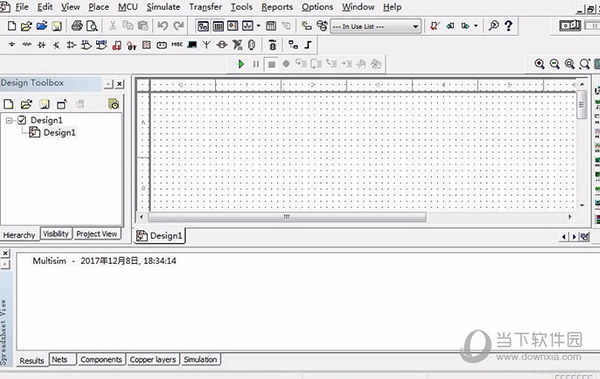Click the horizontal scrollbar thumb under the canvas

click(x=287, y=217)
